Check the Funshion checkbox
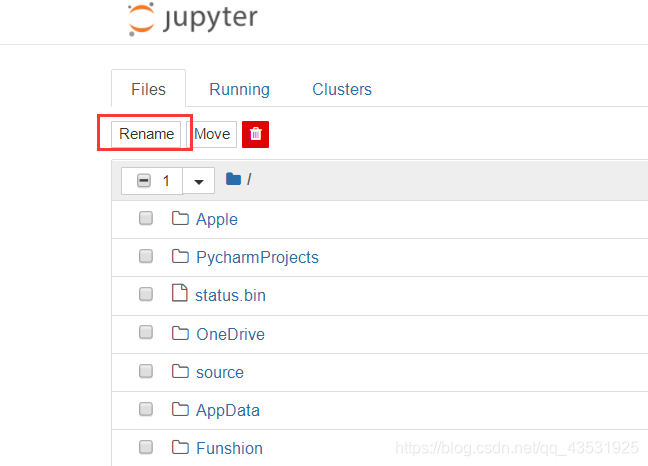 pos(146,447)
